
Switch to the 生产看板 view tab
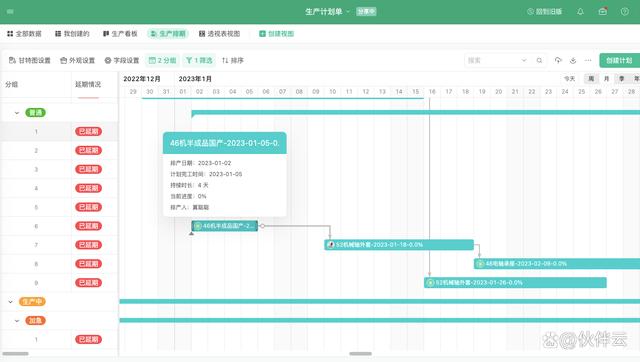coord(120,33)
